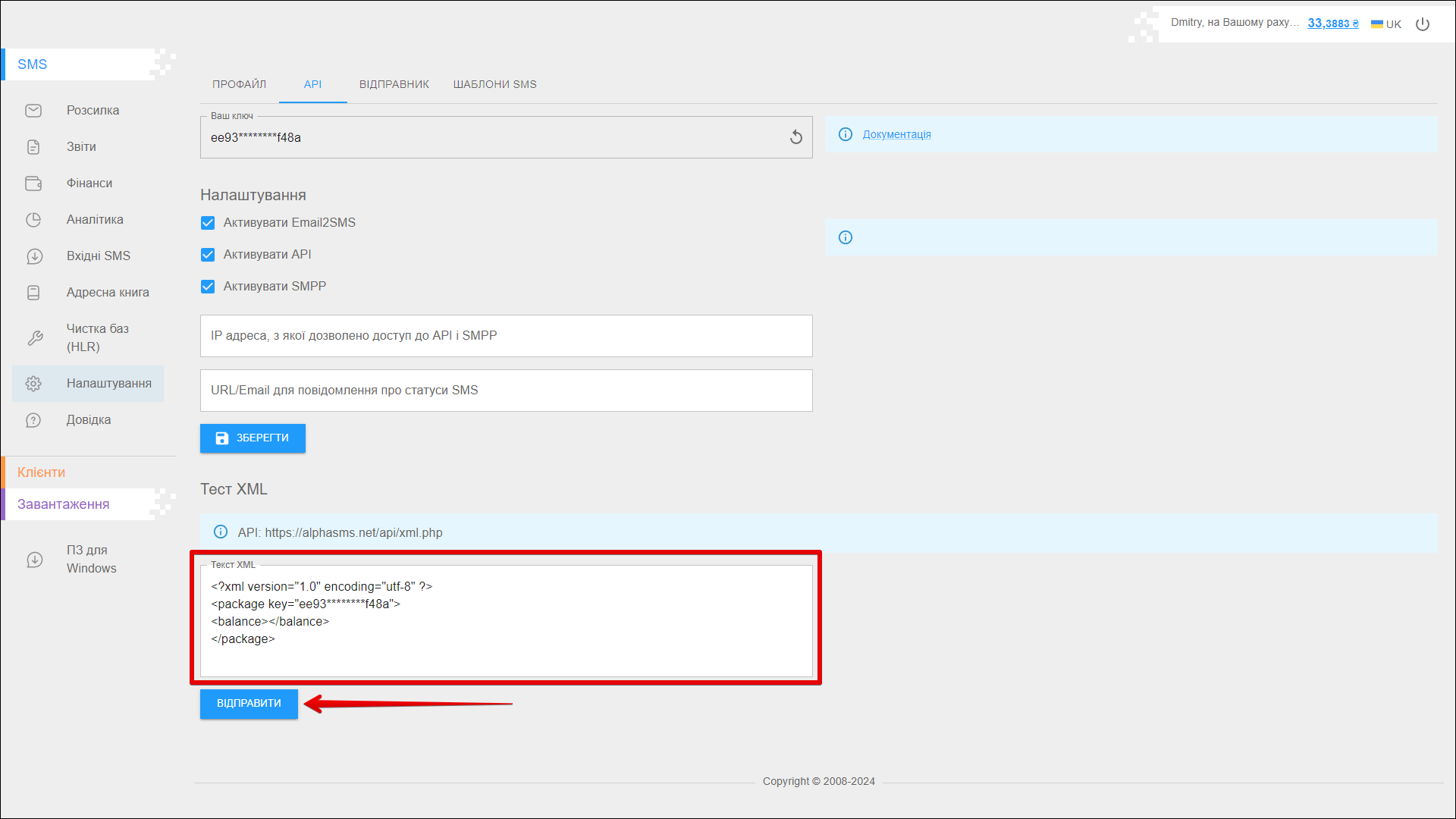Open the Фінанси wallet icon
The image size is (1456, 819).
click(33, 184)
